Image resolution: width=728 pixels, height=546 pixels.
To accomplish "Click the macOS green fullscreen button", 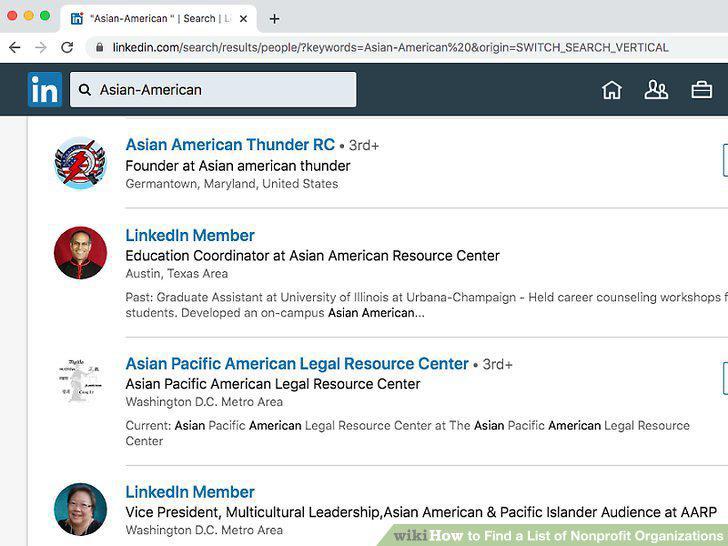I will pyautogui.click(x=45, y=16).
